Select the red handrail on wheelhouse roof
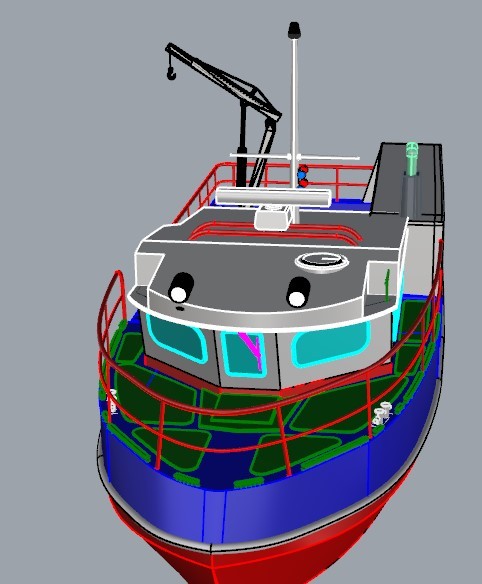 point(276,232)
